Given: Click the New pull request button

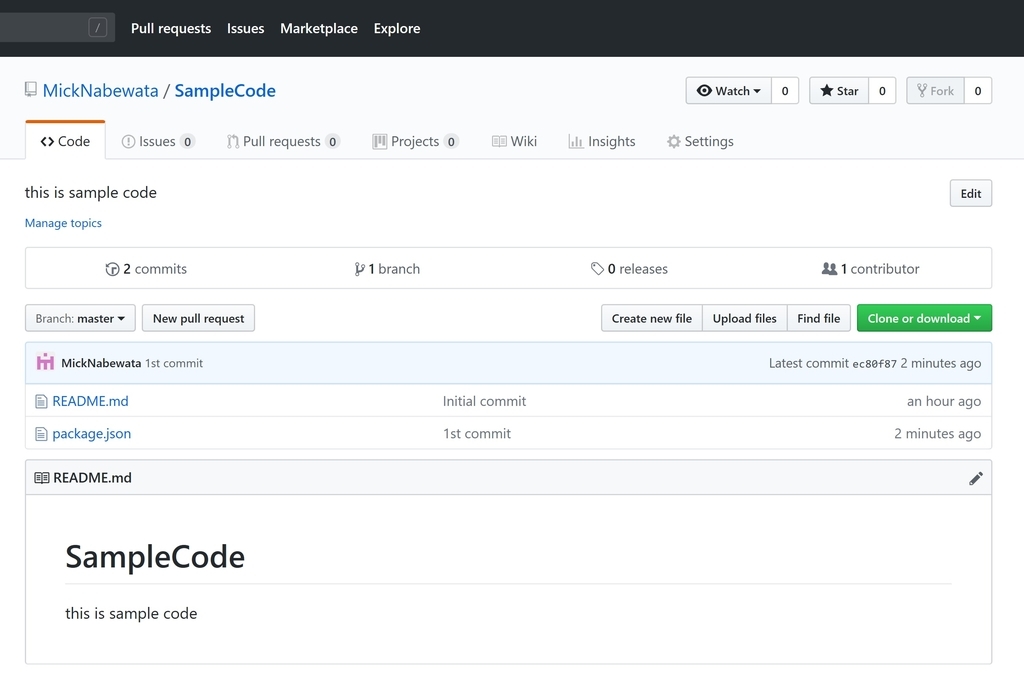Looking at the screenshot, I should click(198, 319).
